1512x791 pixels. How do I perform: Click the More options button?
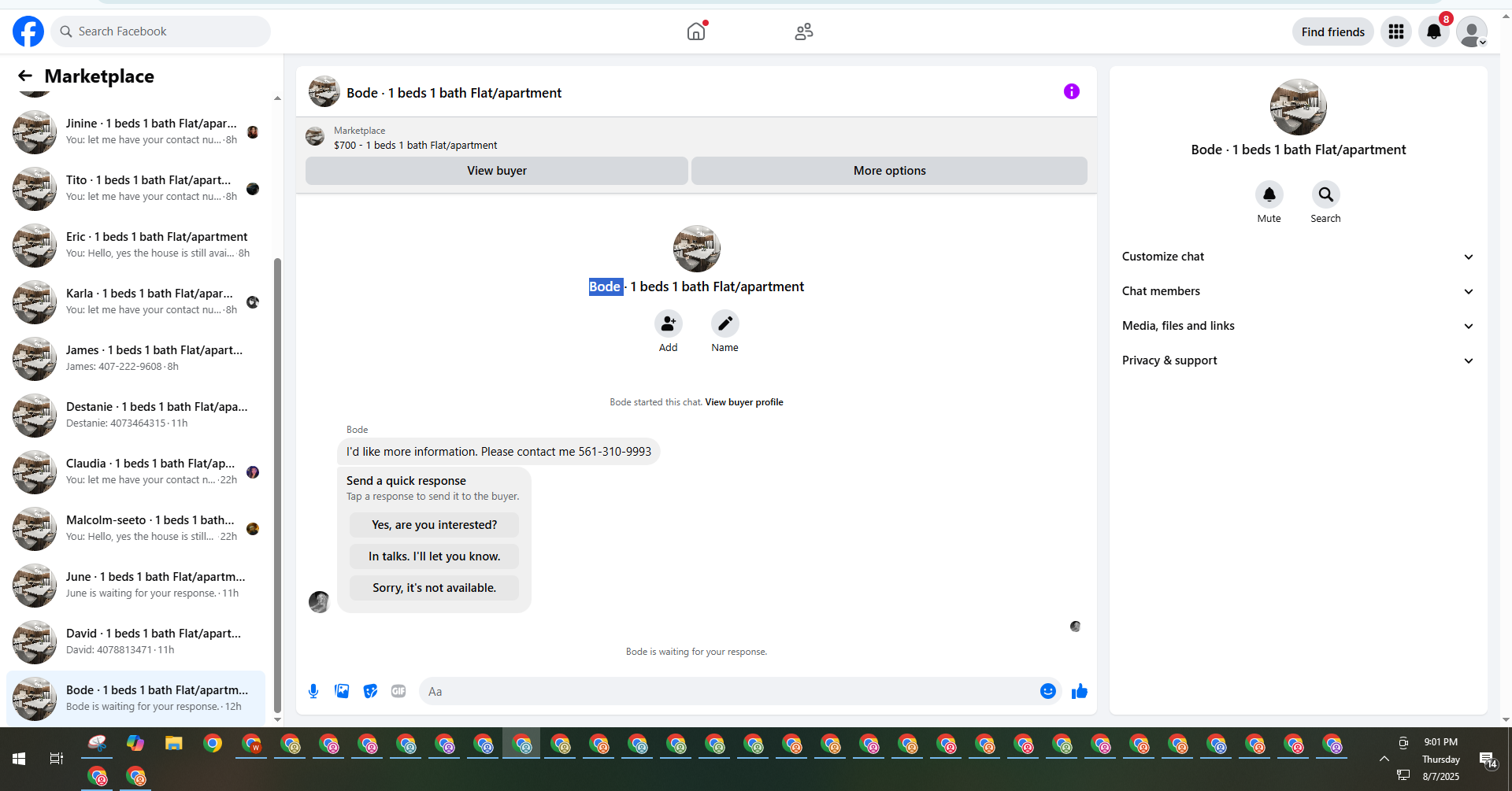pyautogui.click(x=890, y=171)
